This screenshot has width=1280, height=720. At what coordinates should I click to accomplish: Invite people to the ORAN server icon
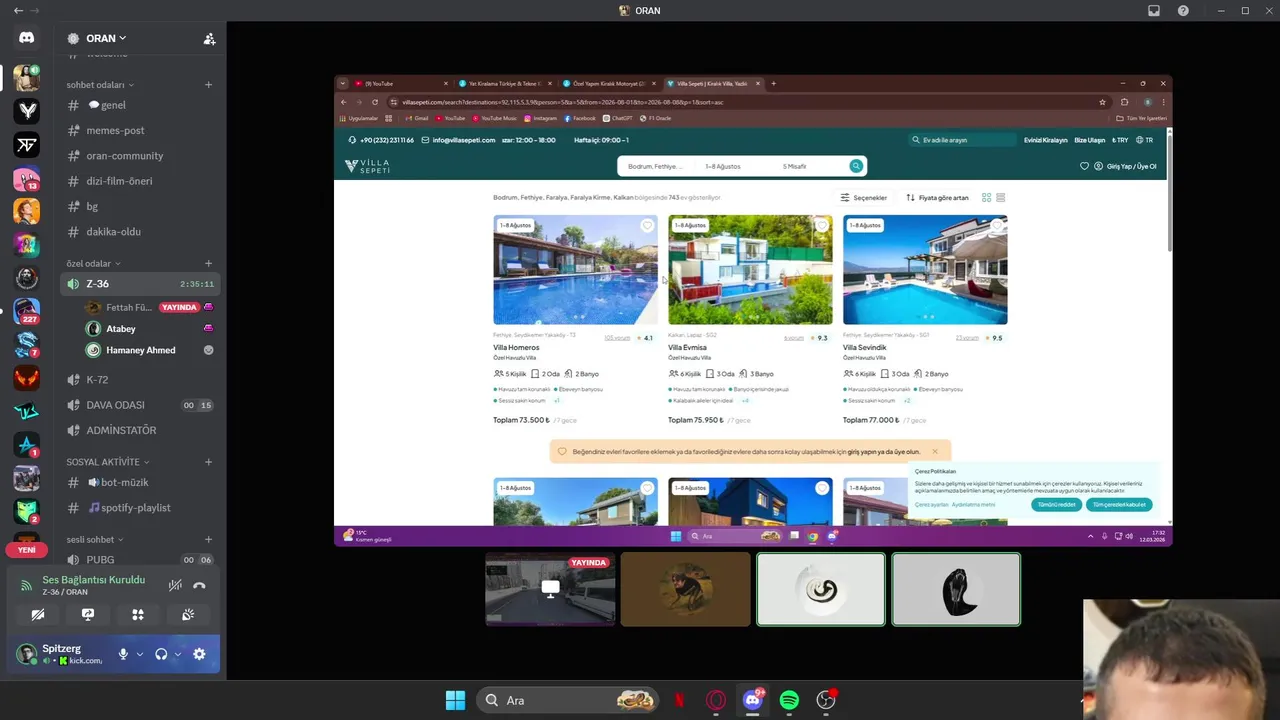point(209,39)
